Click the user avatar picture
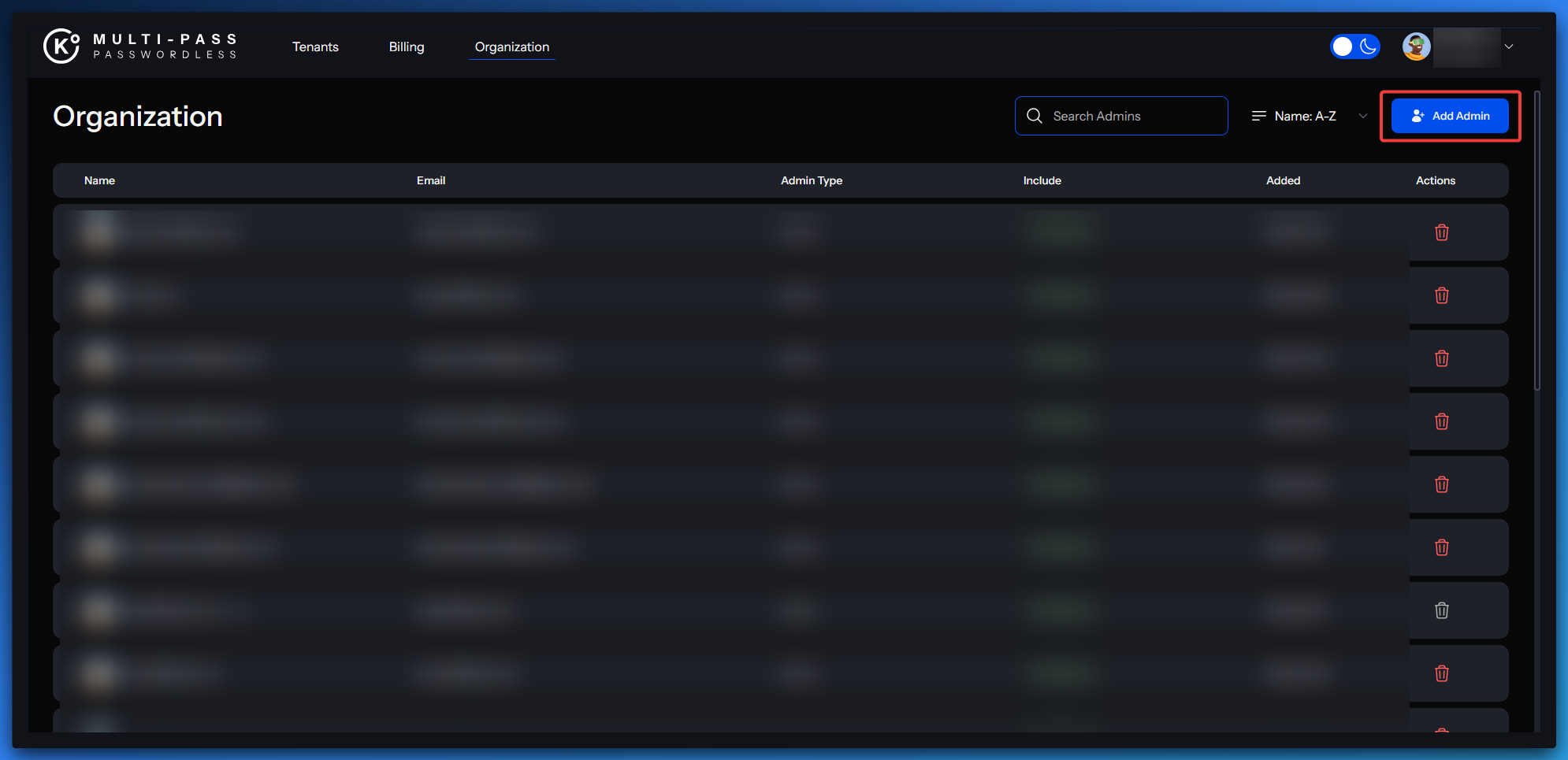Screen dimensions: 1568x760 [1416, 46]
